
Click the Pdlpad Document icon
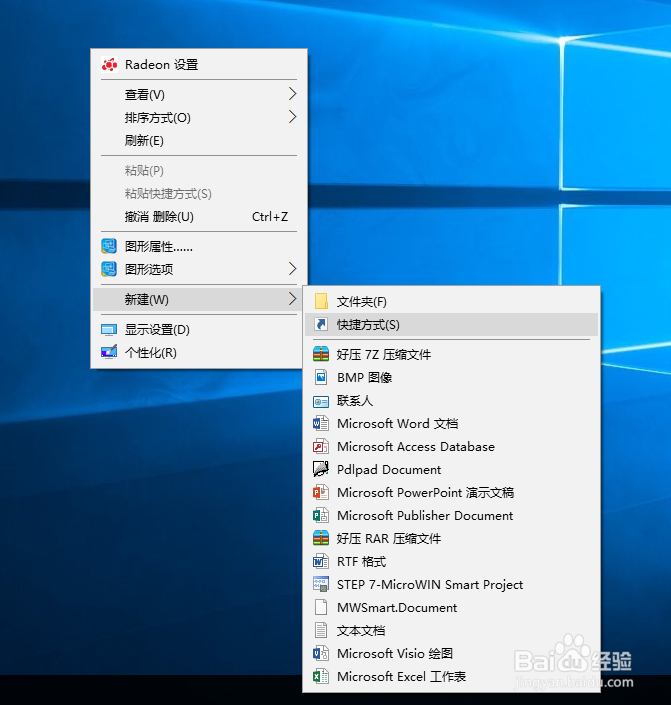click(x=321, y=469)
